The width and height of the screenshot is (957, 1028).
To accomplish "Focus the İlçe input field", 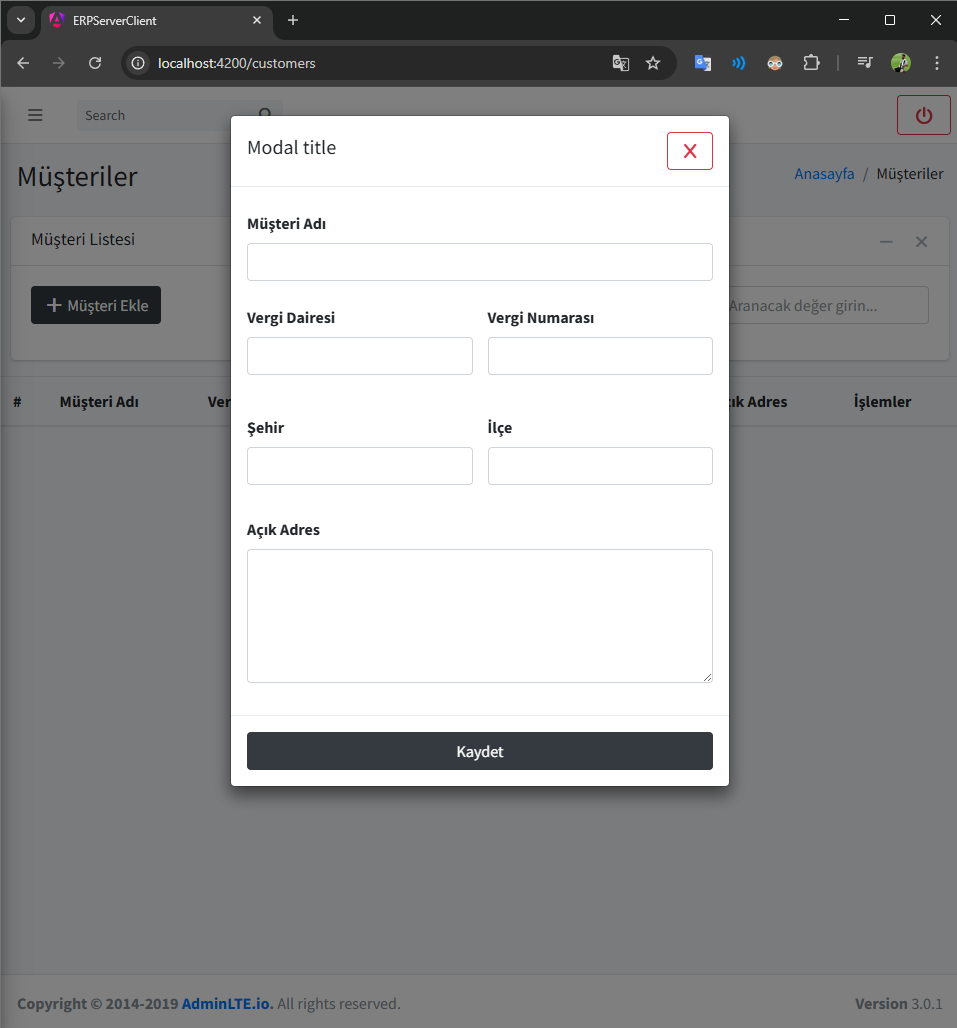I will (x=600, y=466).
